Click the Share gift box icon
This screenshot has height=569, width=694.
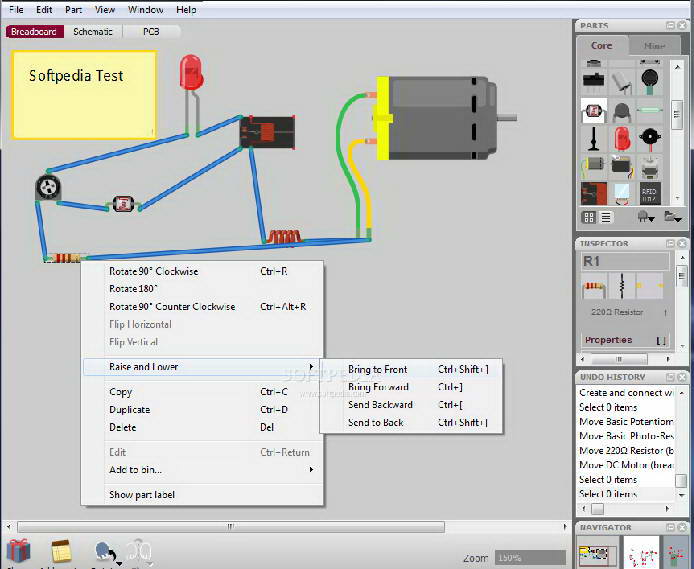point(18,551)
